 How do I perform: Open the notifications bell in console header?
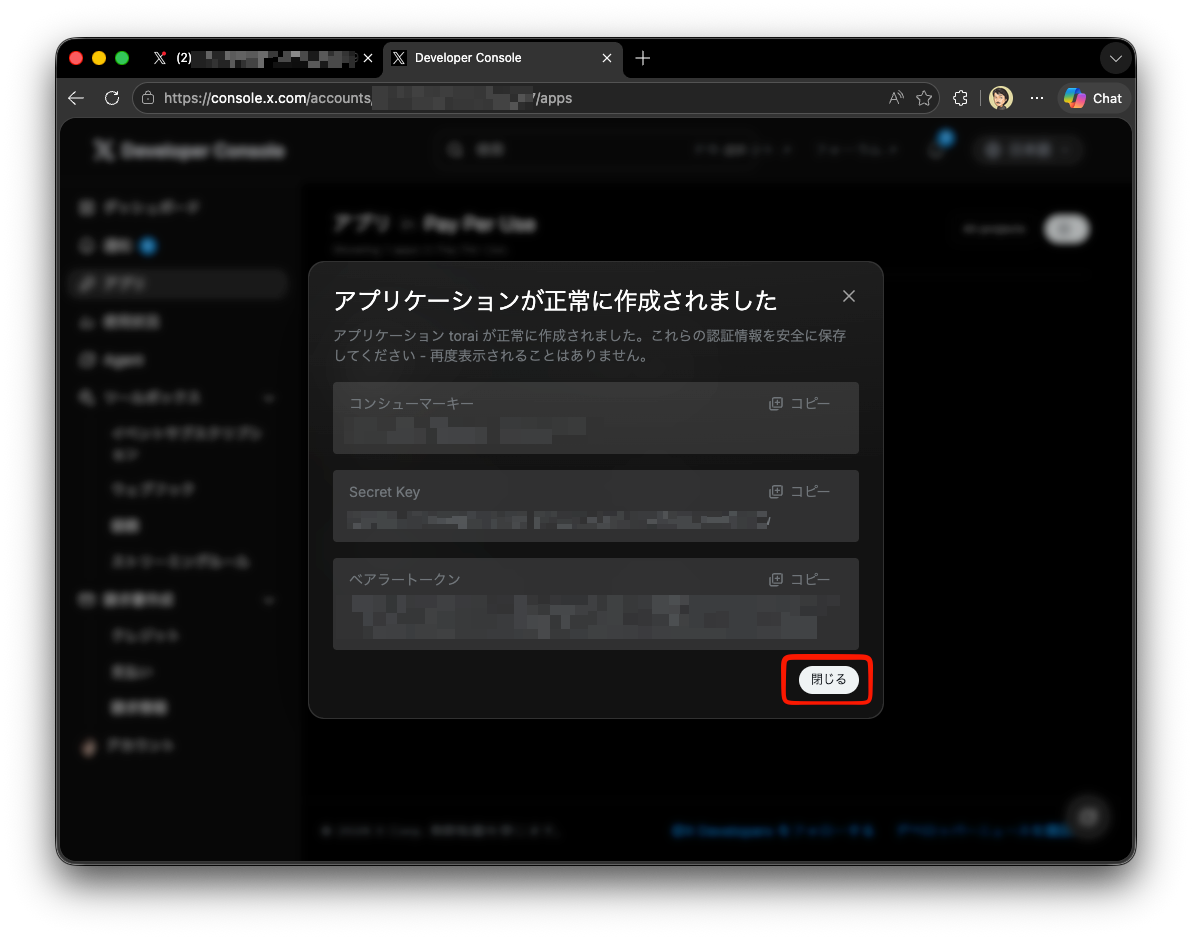coord(937,149)
